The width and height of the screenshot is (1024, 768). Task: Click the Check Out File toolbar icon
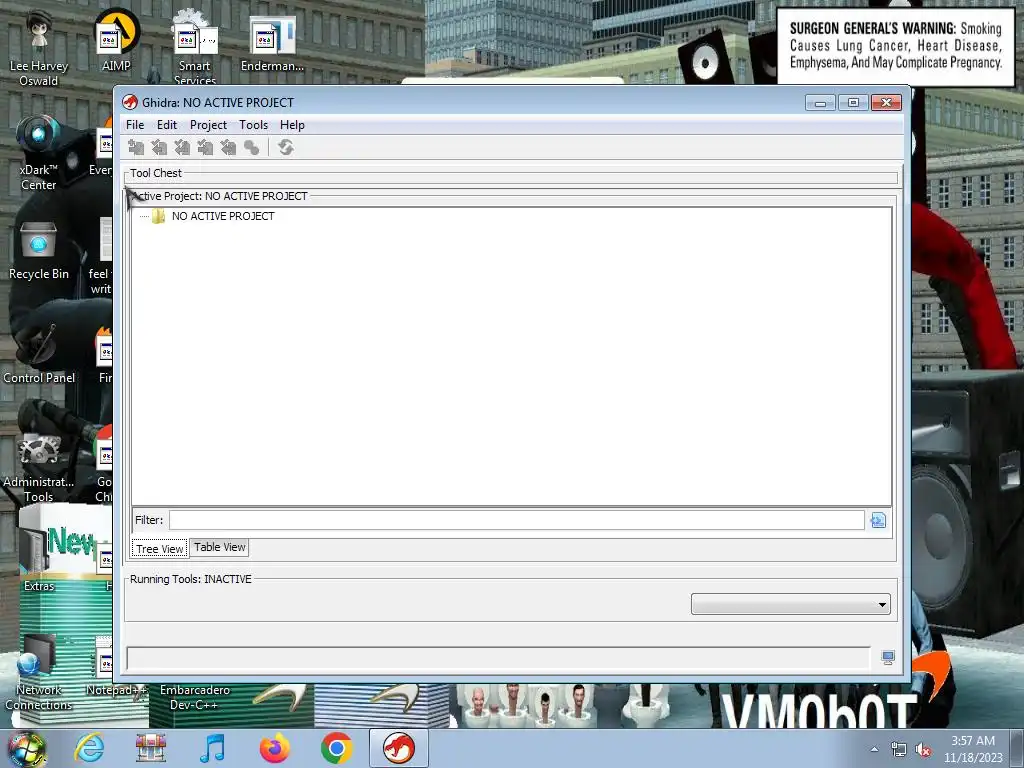point(159,148)
